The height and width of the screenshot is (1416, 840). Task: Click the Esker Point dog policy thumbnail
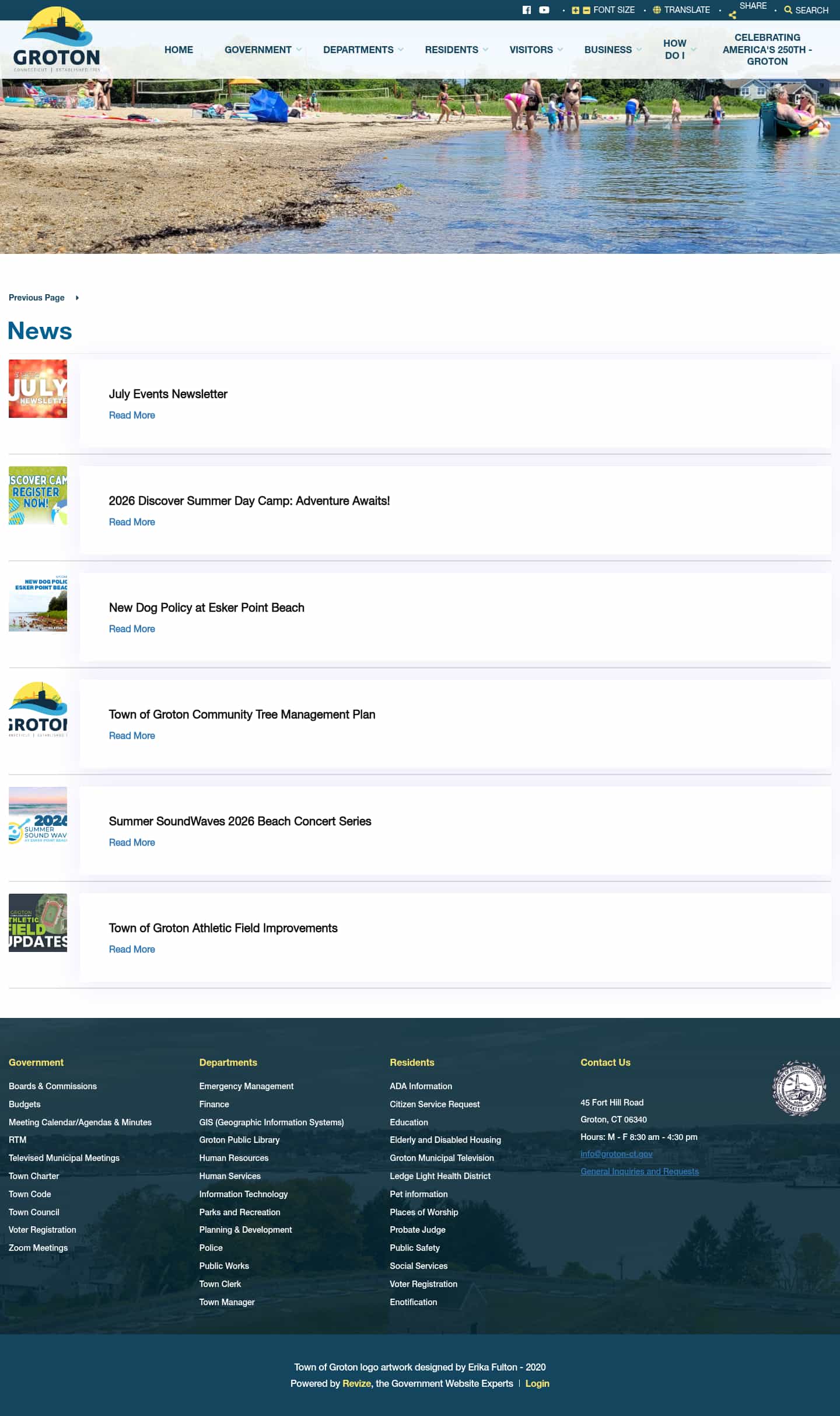pos(38,602)
